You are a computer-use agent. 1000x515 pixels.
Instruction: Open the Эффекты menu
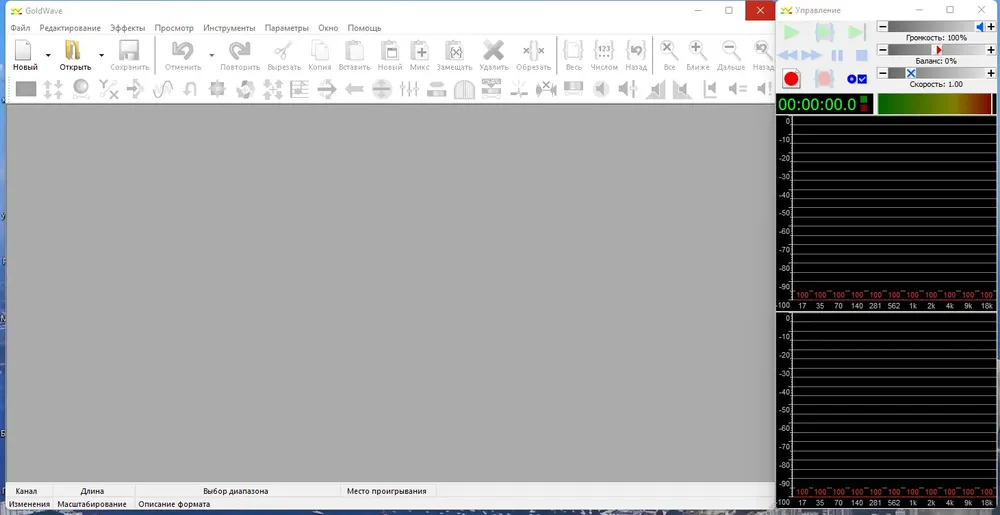click(x=128, y=28)
